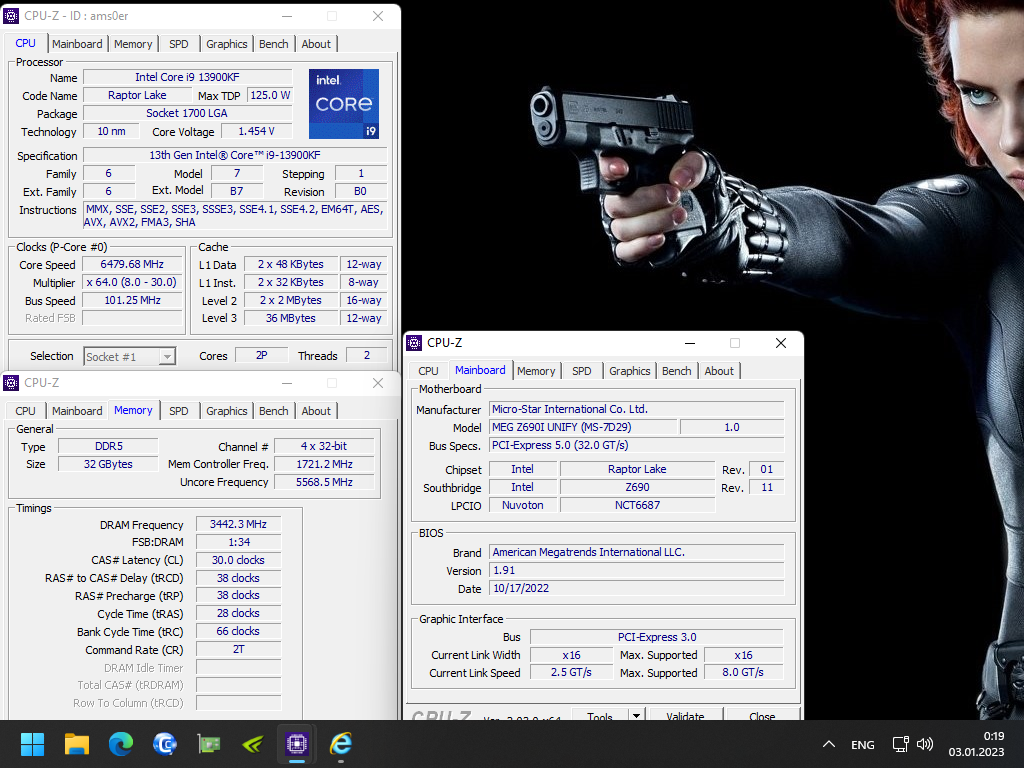
Task: Open File Explorer from the taskbar
Action: [x=76, y=744]
